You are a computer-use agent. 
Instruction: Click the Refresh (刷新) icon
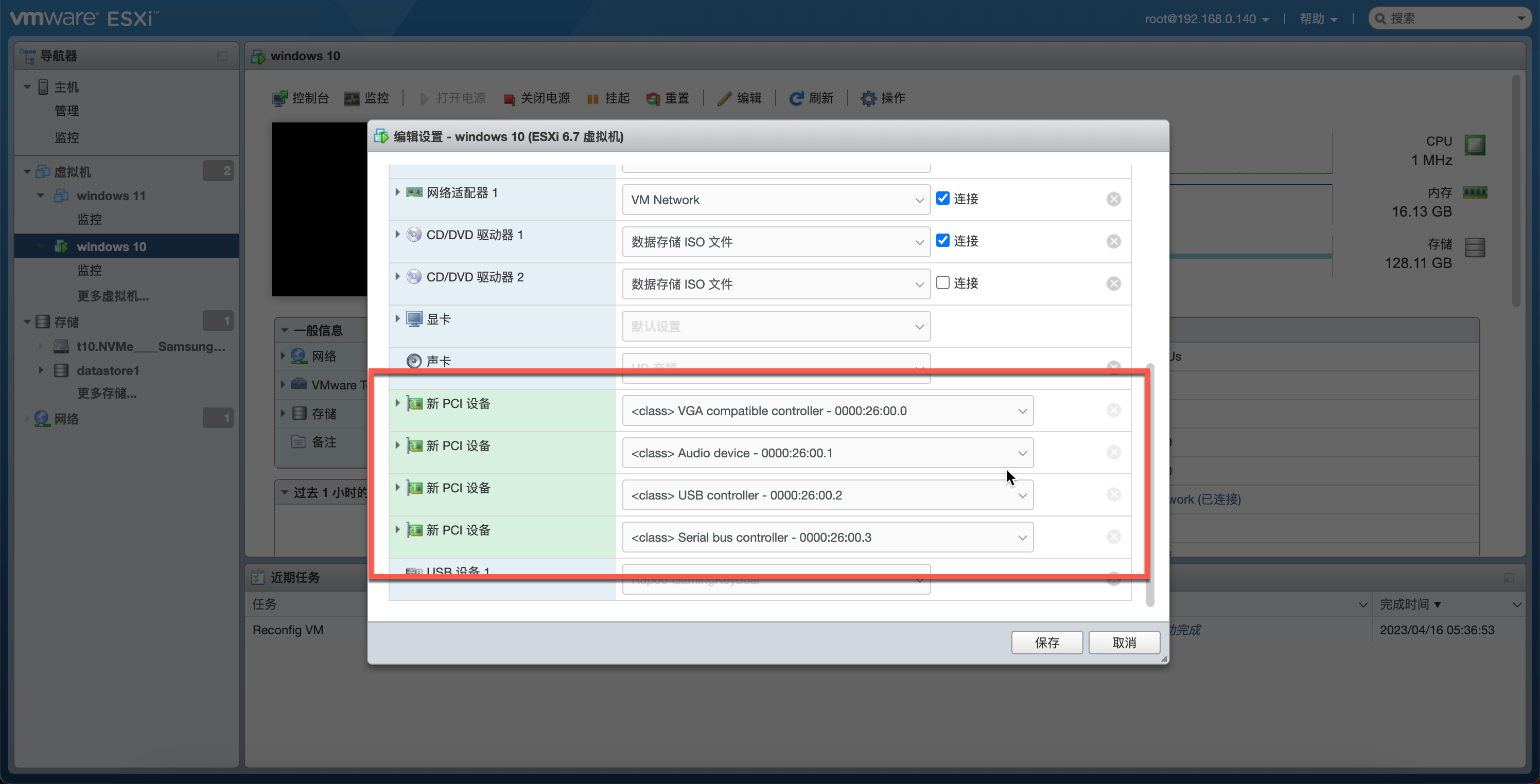pos(796,99)
